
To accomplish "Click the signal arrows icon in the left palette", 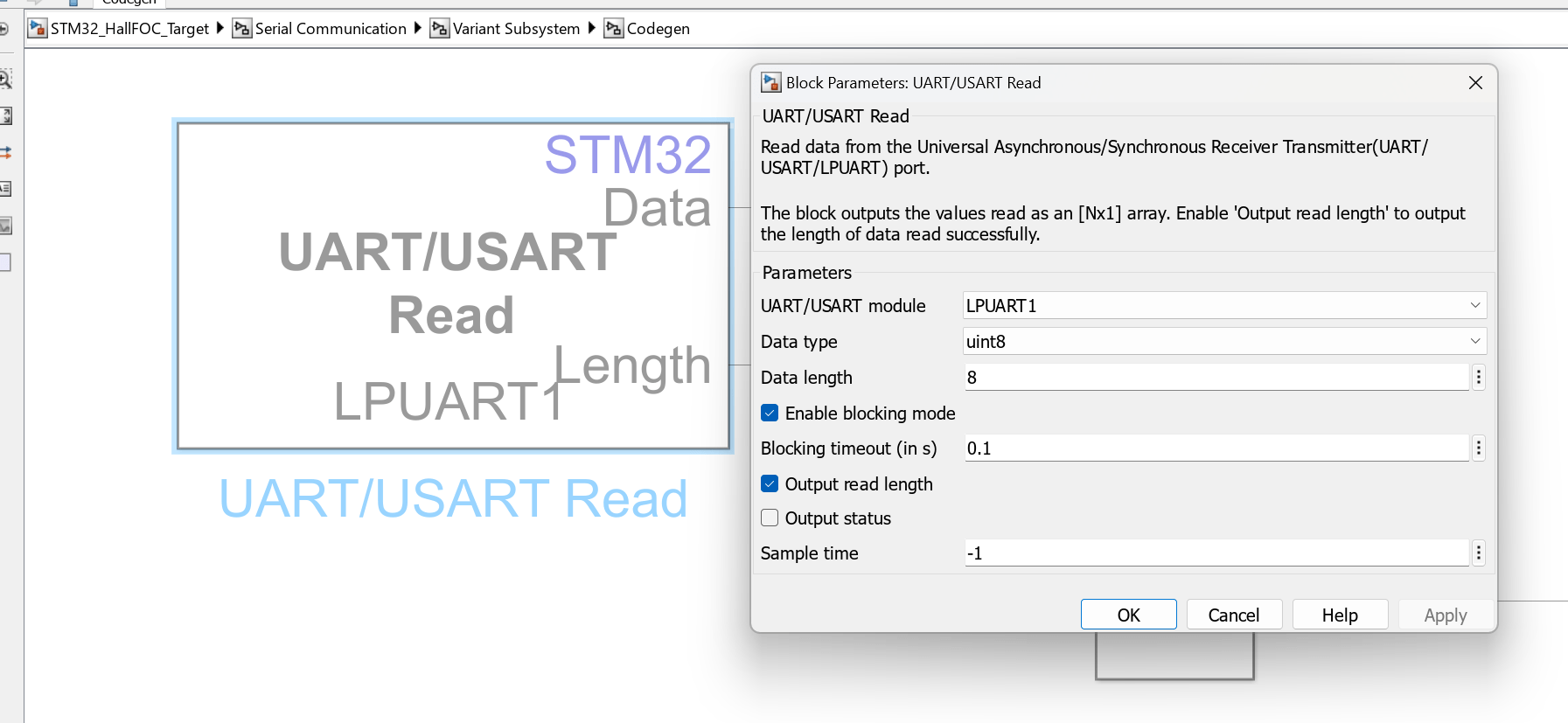I will point(5,153).
